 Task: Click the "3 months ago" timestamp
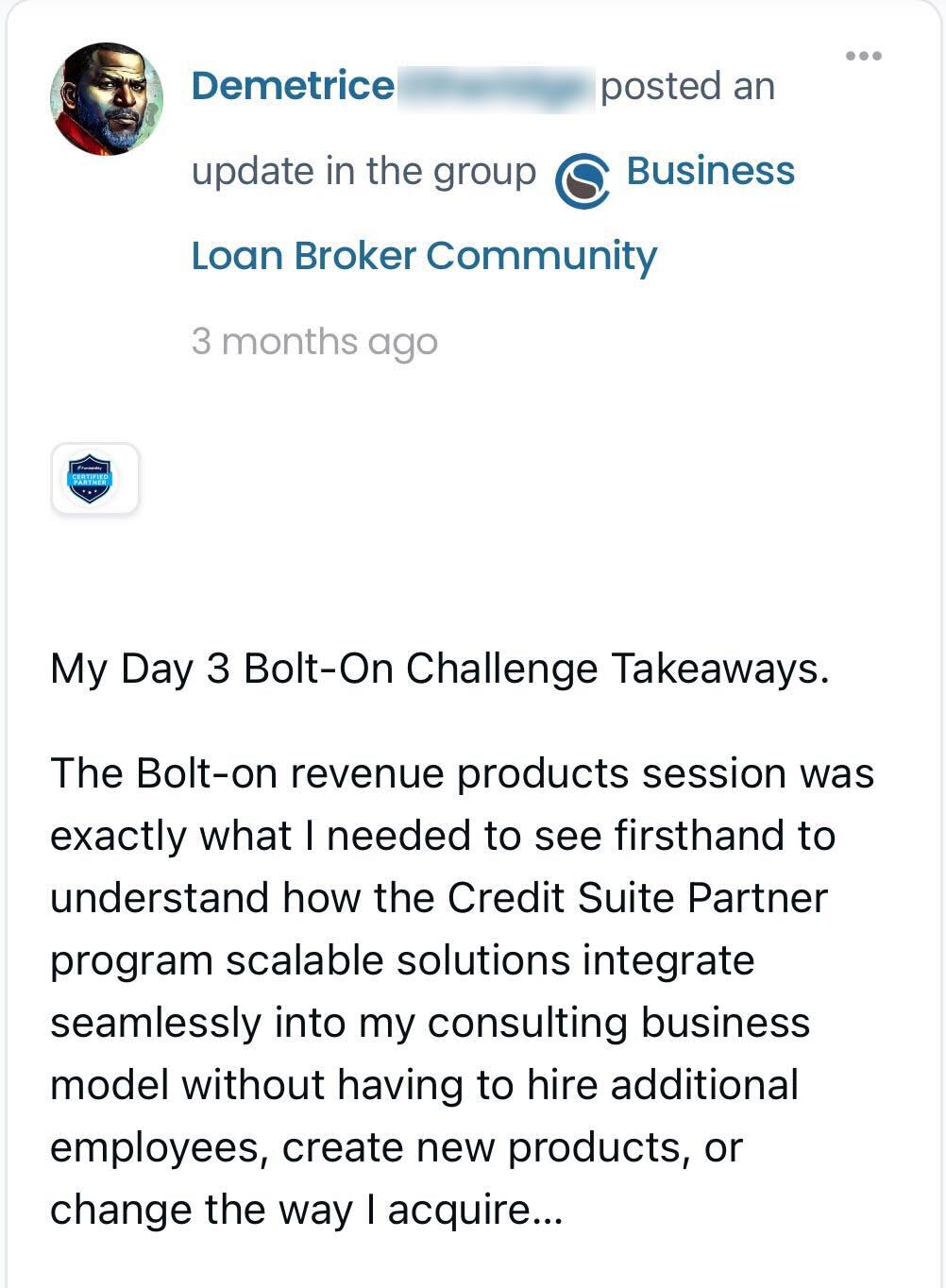point(314,341)
